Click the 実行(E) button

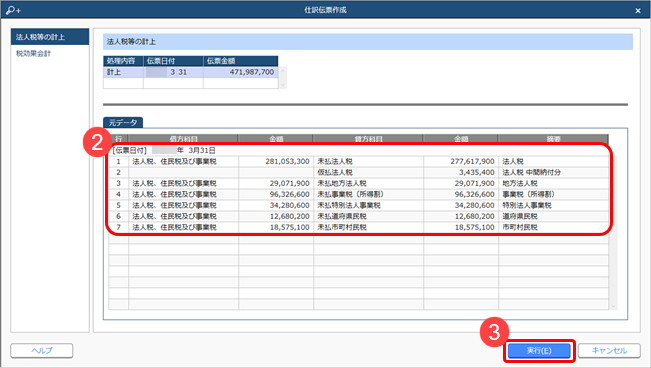[539, 351]
